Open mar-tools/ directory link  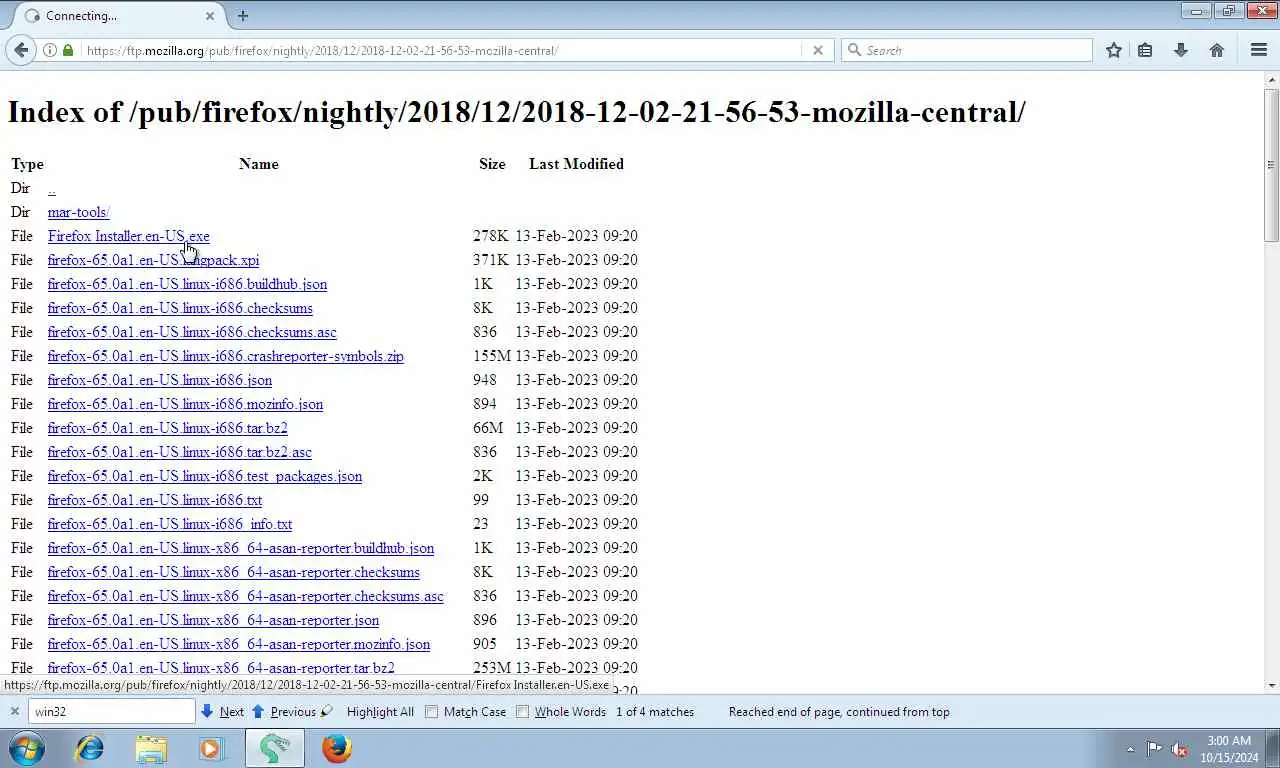point(78,212)
